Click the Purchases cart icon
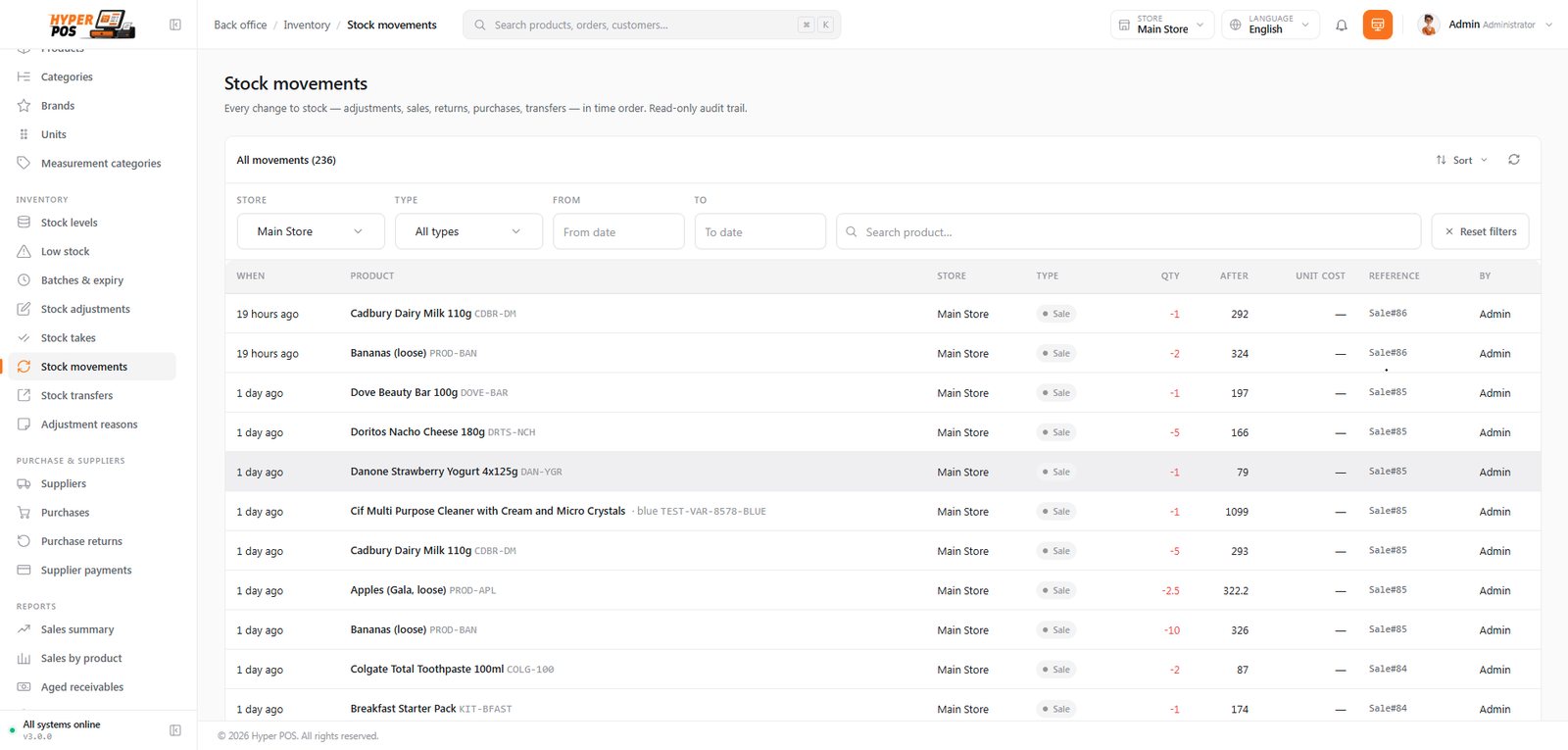 24,513
